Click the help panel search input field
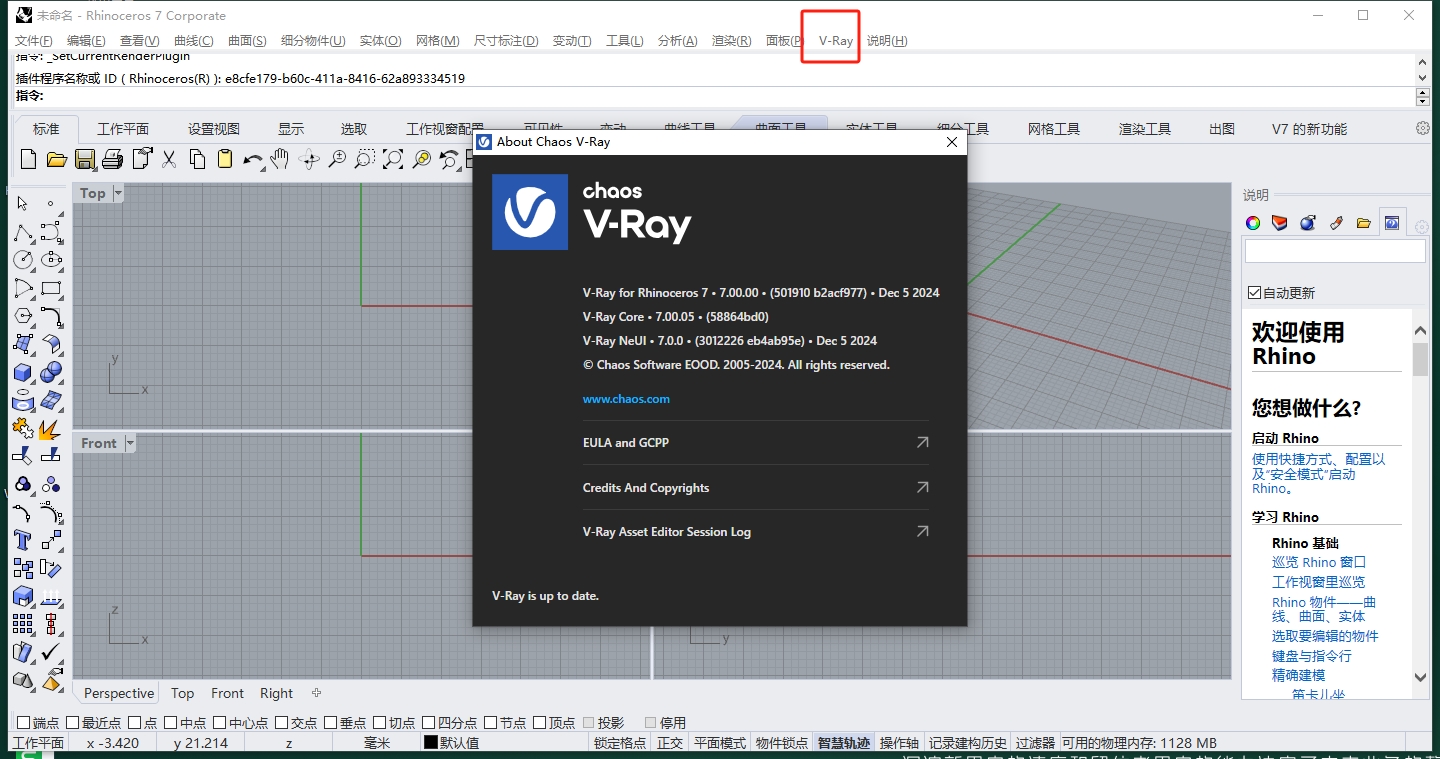Viewport: 1440px width, 759px height. click(1335, 251)
